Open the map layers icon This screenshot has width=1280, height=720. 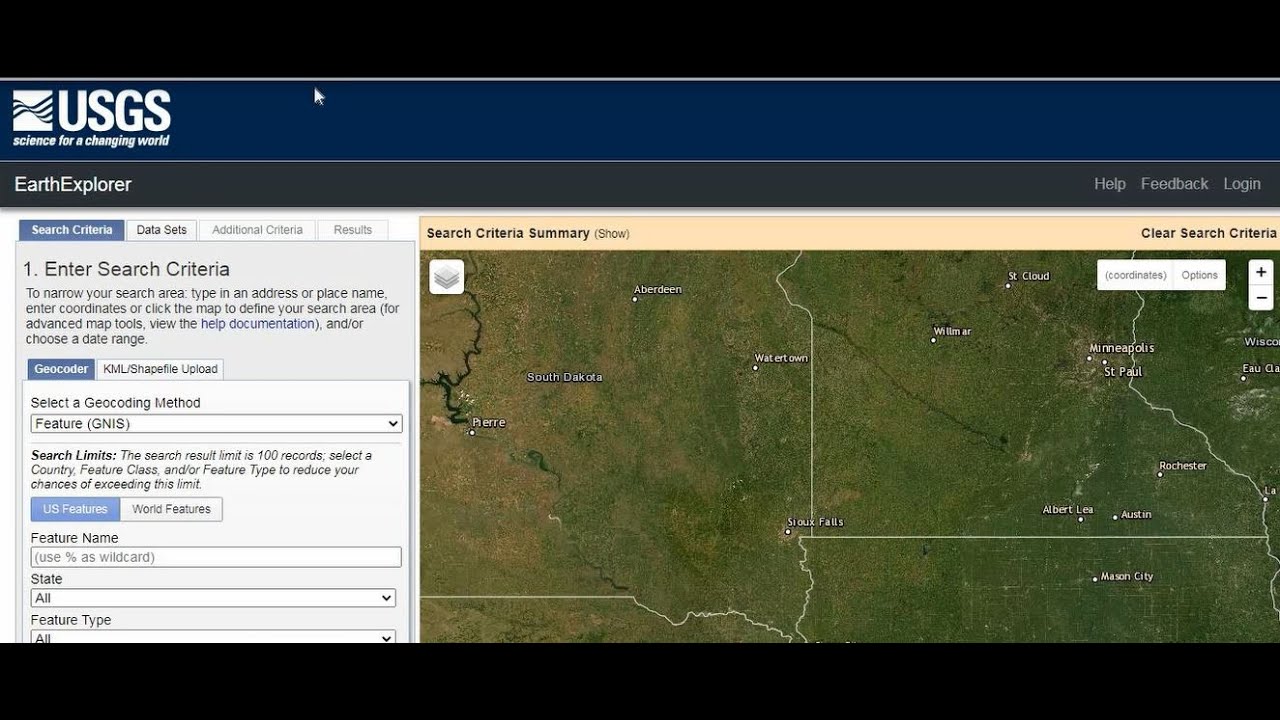447,277
